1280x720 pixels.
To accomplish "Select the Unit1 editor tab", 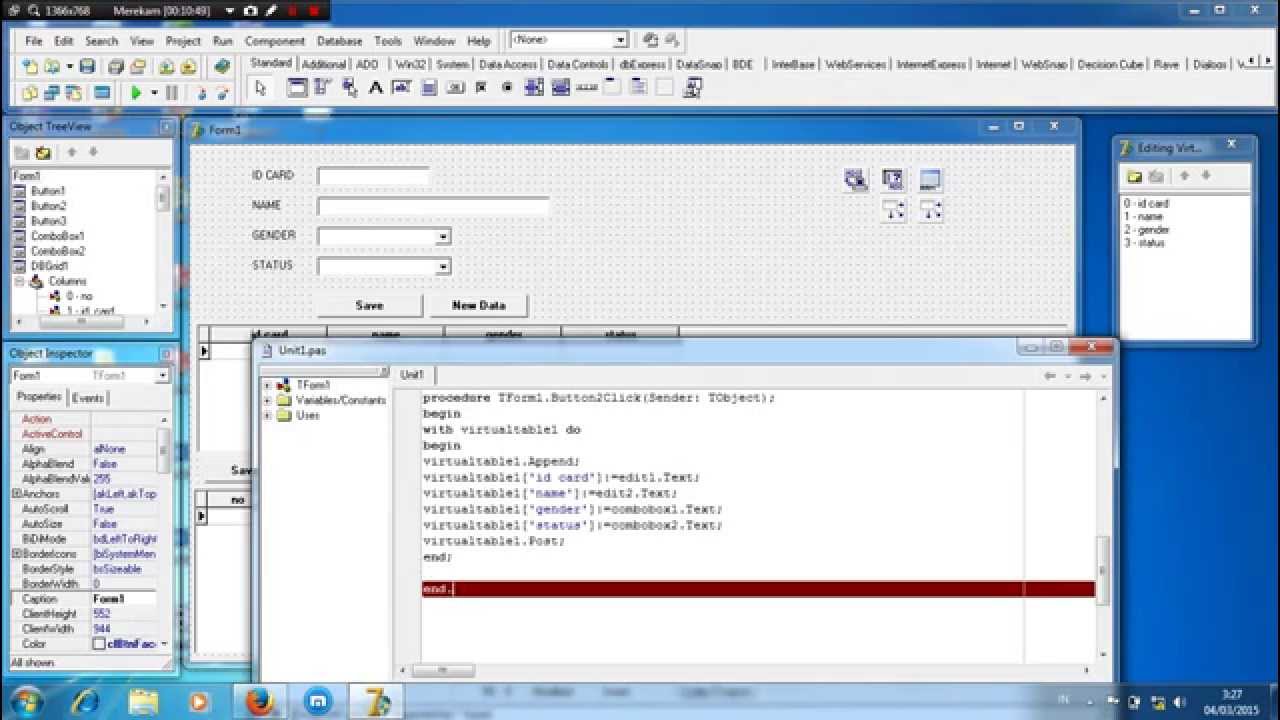I will (x=412, y=375).
